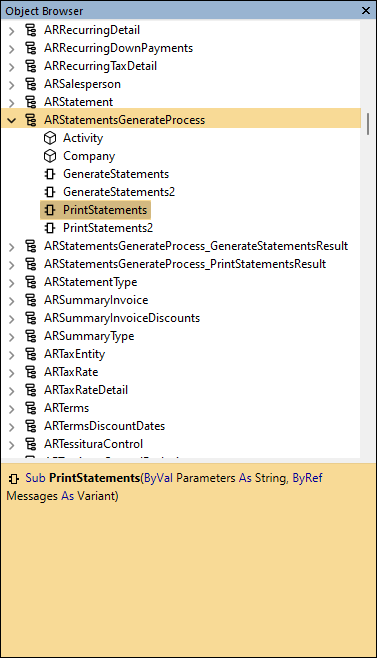Expand ARStatementsGenerateProcess_PrintStatementsResult node
Screen dimensions: 377x658
point(12,264)
